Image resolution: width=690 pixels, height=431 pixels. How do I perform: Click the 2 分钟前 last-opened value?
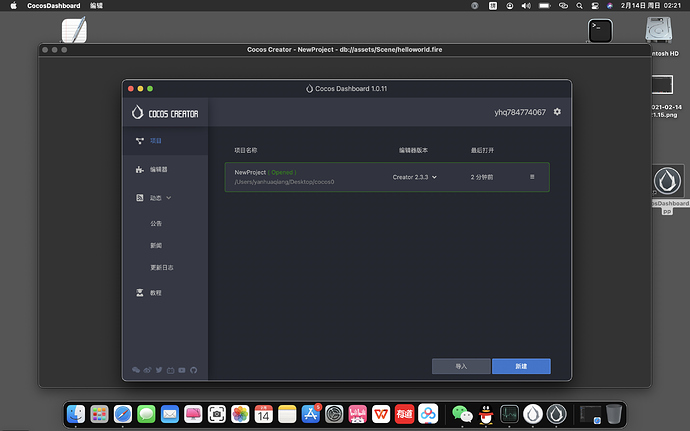coord(482,177)
